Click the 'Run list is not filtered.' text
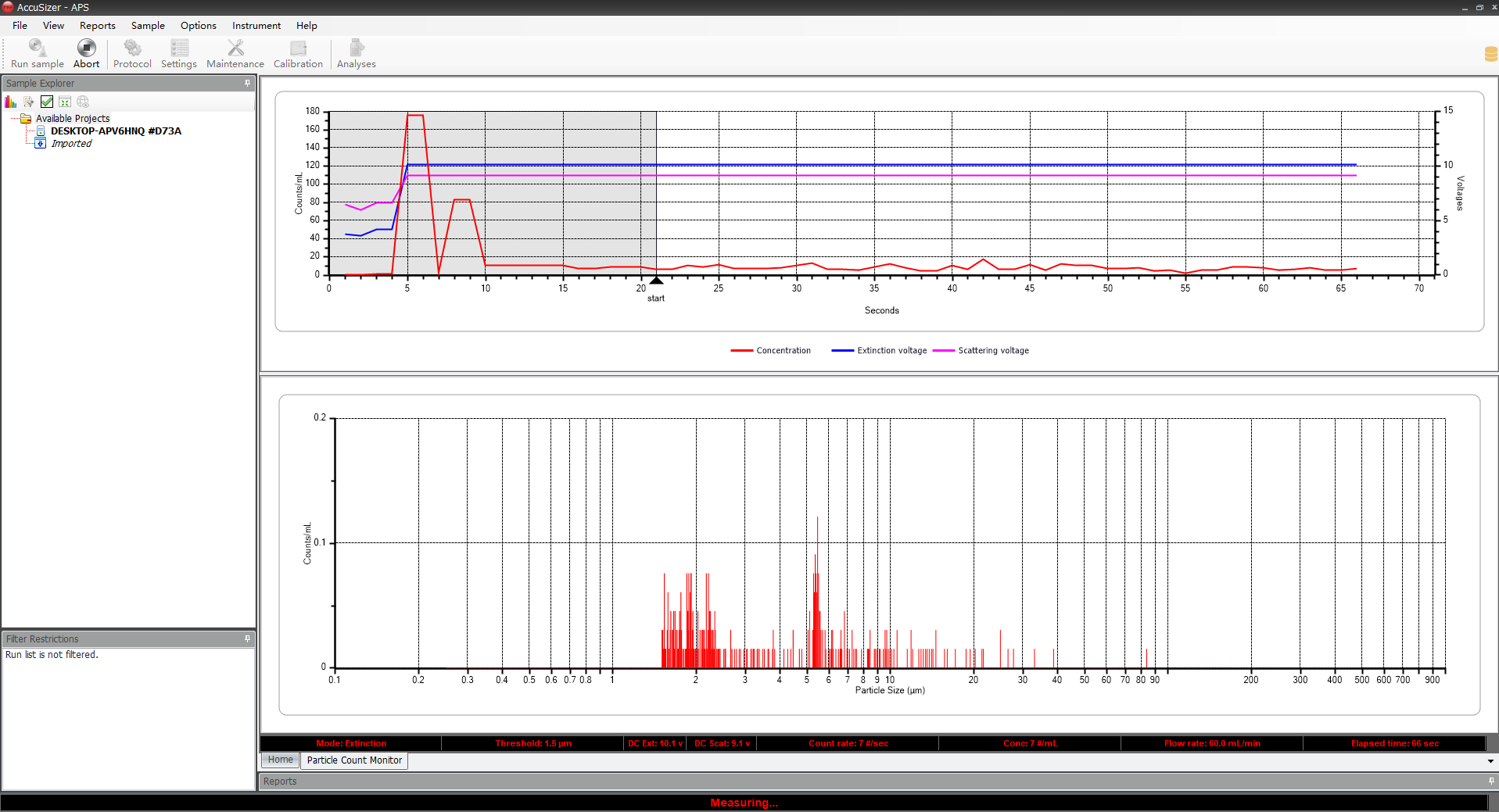Viewport: 1499px width, 812px height. tap(52, 655)
